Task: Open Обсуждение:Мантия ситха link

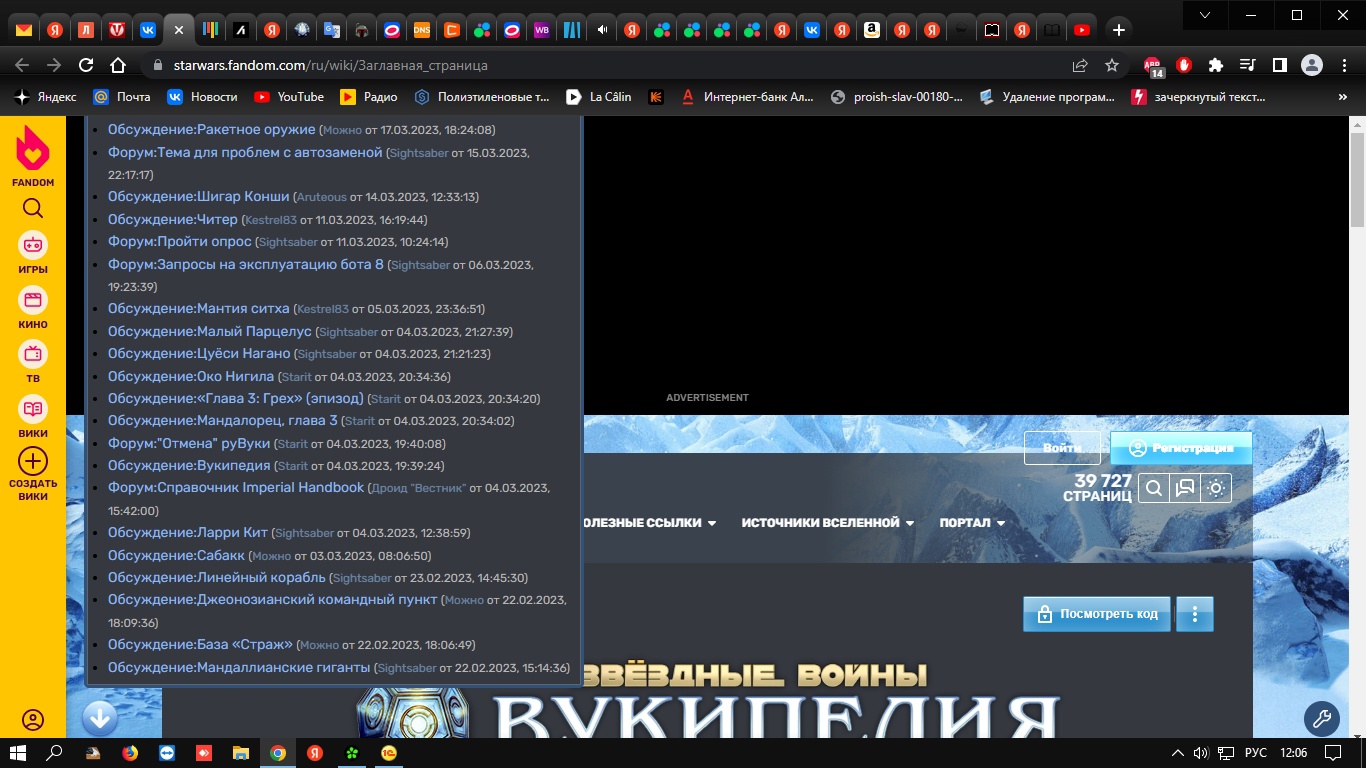Action: (199, 309)
